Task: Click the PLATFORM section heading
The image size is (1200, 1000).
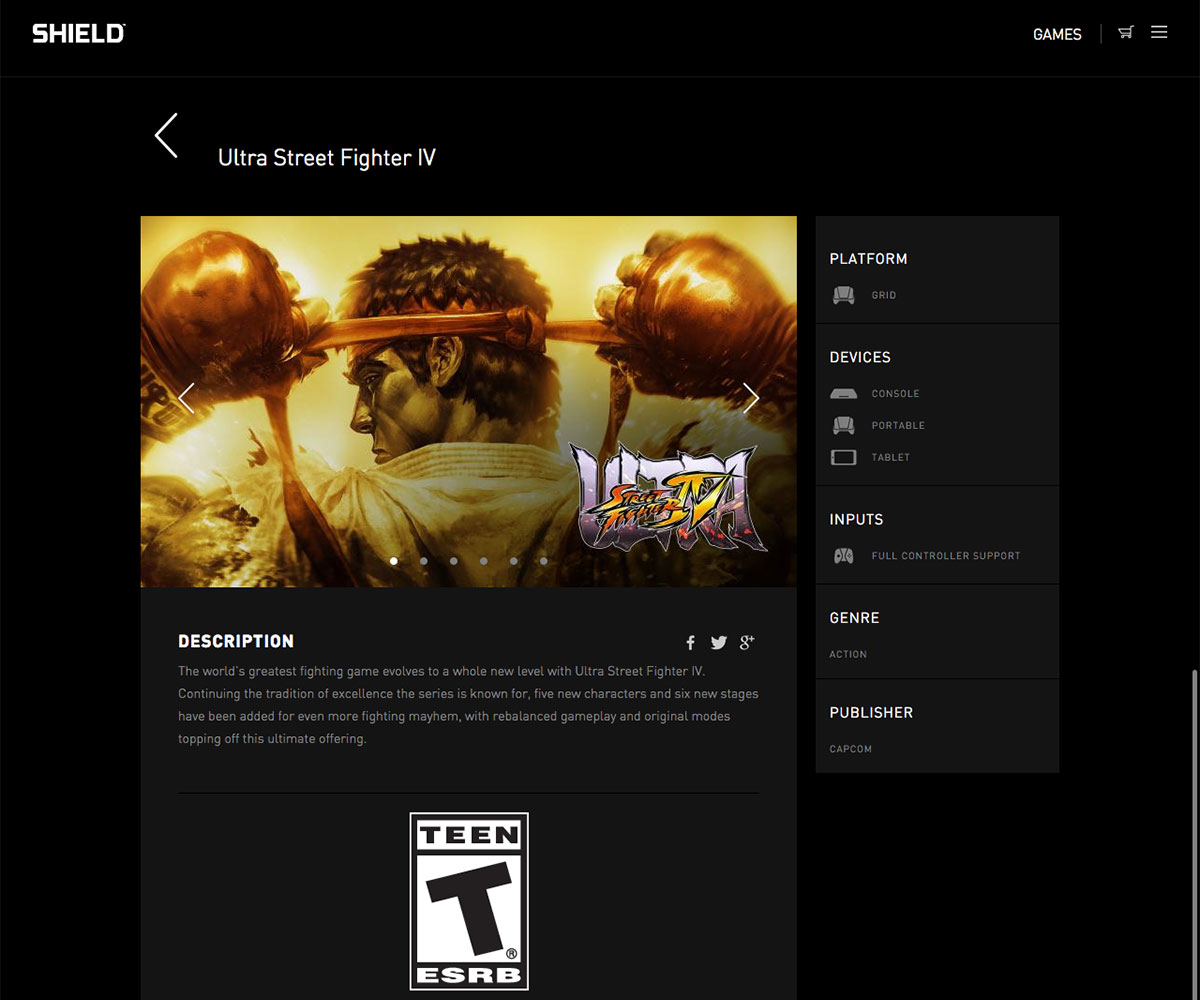Action: [x=868, y=259]
